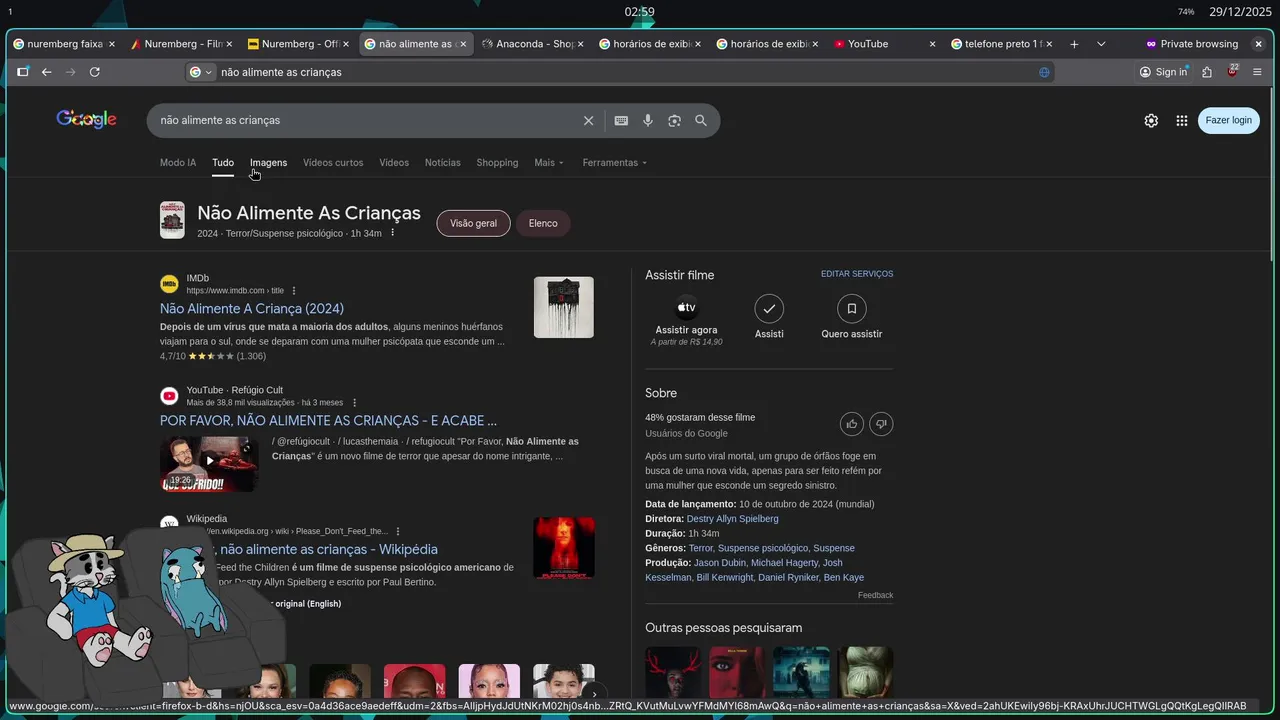This screenshot has width=1280, height=720.
Task: Click EDITAR SERVIÇOS link
Action: (x=857, y=274)
